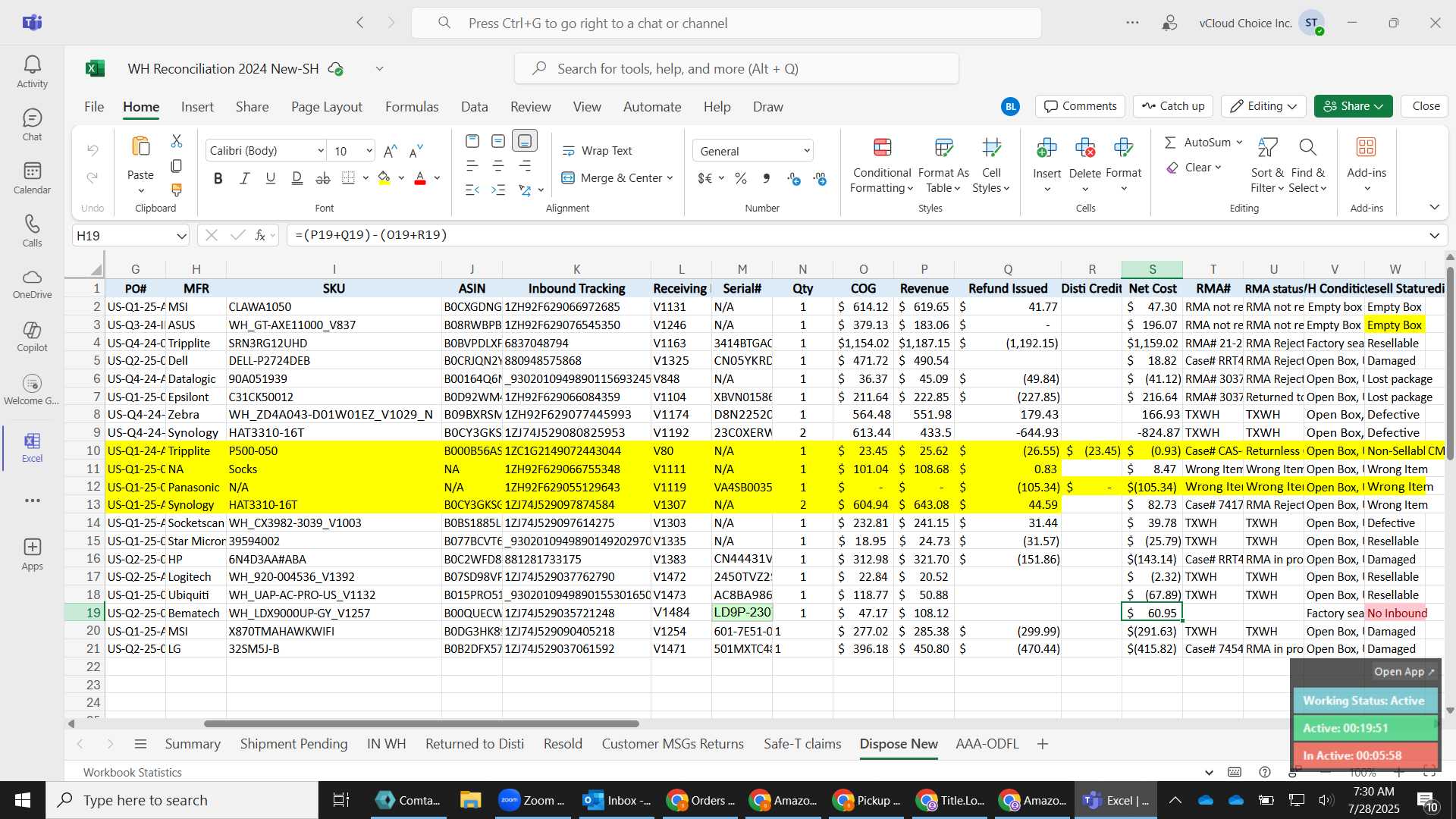The image size is (1456, 819).
Task: Click the Comments button
Action: (x=1081, y=106)
